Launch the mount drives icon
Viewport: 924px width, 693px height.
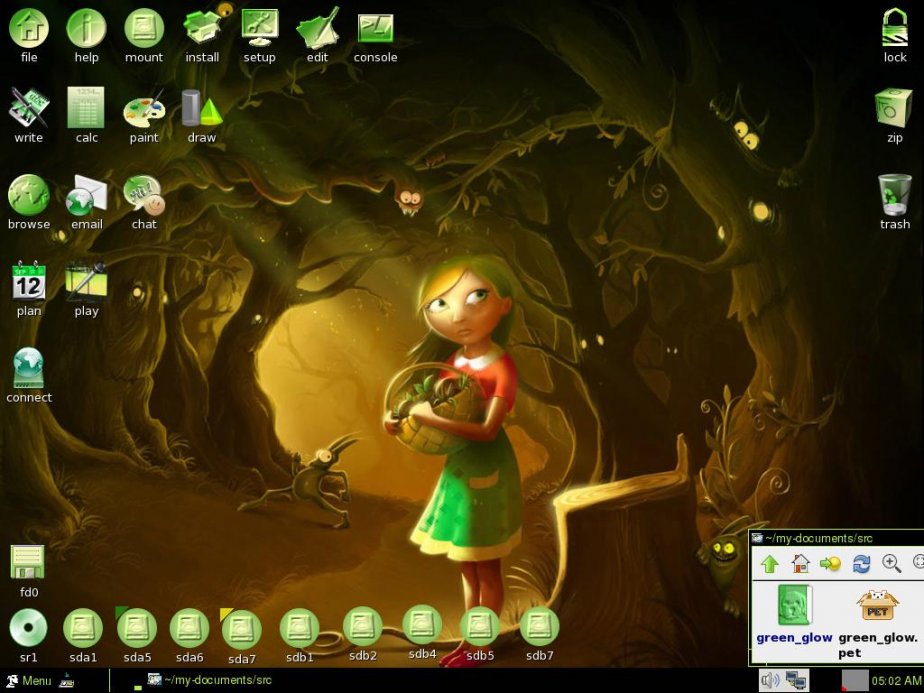[x=144, y=29]
